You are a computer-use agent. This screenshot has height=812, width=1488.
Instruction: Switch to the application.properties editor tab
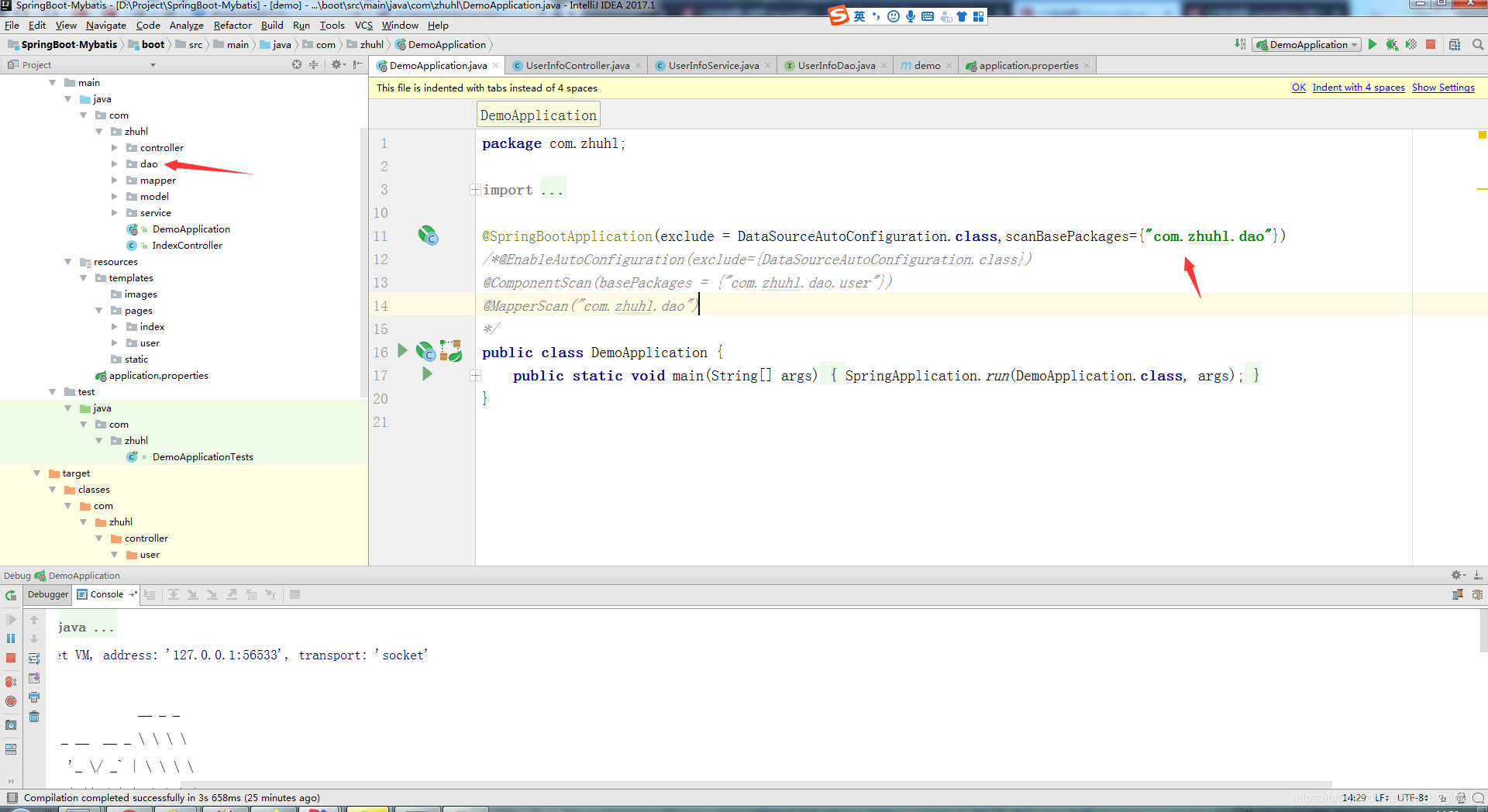[x=1028, y=66]
